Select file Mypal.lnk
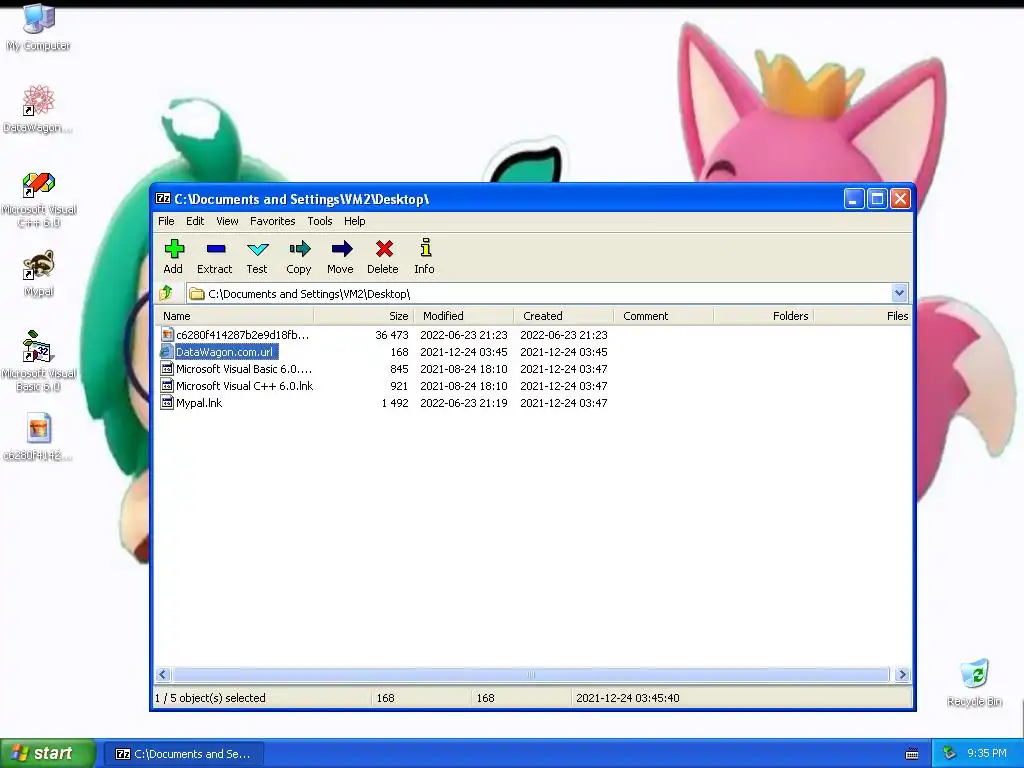Image resolution: width=1024 pixels, height=768 pixels. pyautogui.click(x=199, y=402)
